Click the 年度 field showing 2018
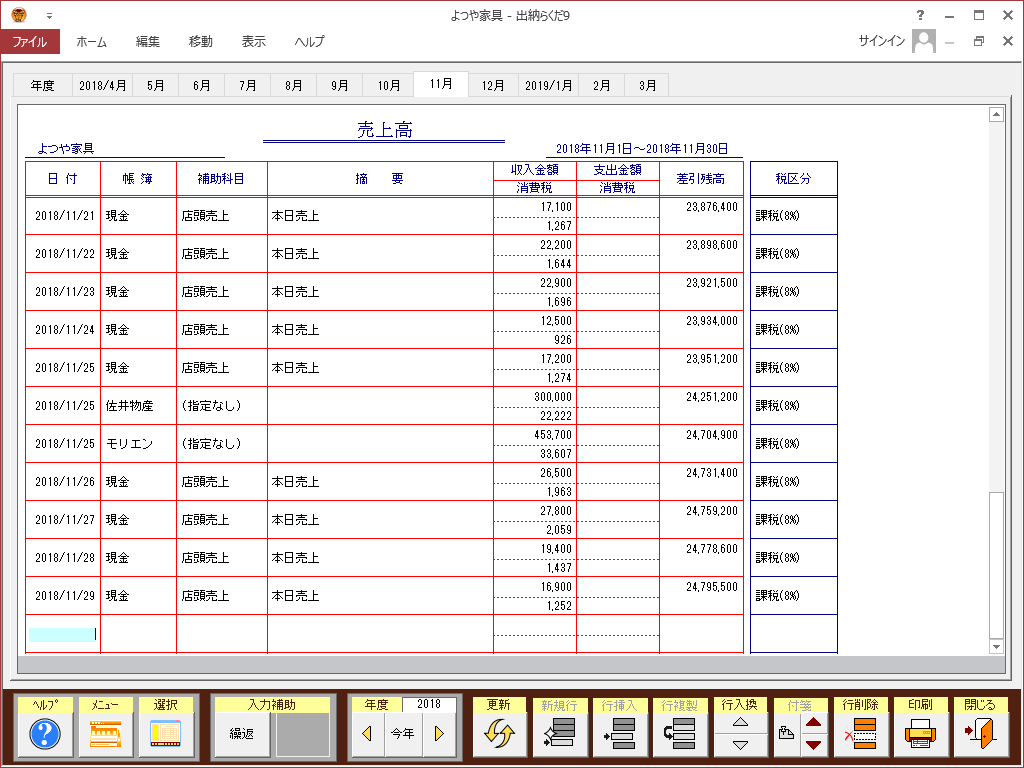Screen dimensions: 1024x768 (429, 704)
